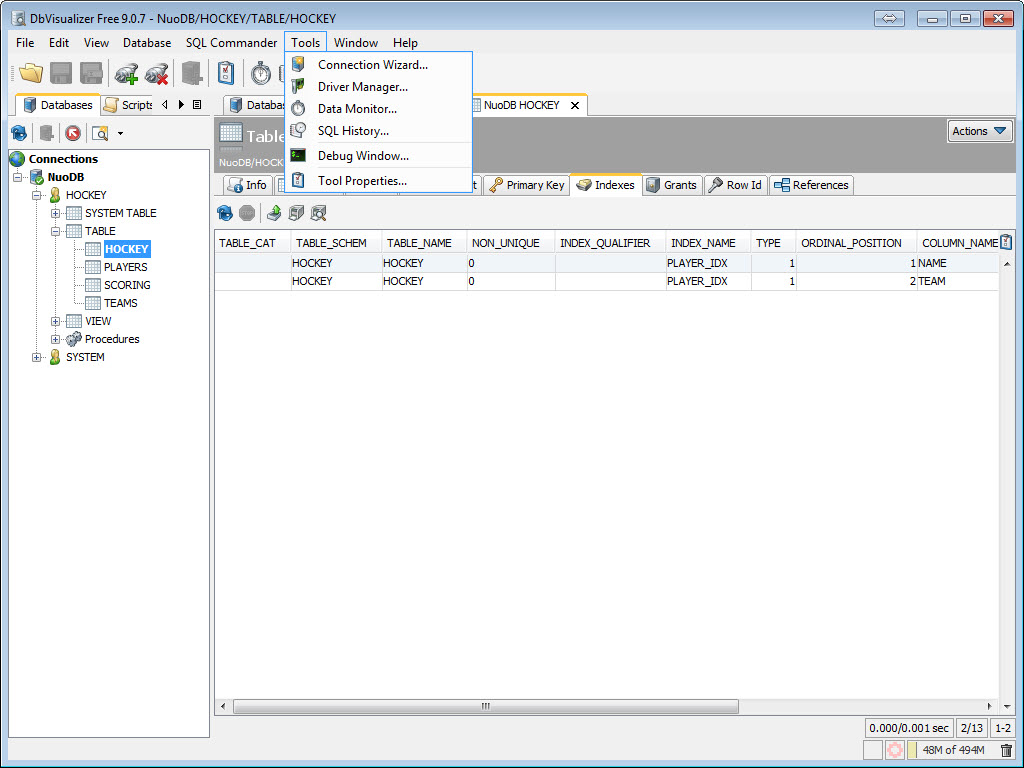Click the scroll right arrow of grid scrollbar
The width and height of the screenshot is (1024, 768).
tap(989, 707)
